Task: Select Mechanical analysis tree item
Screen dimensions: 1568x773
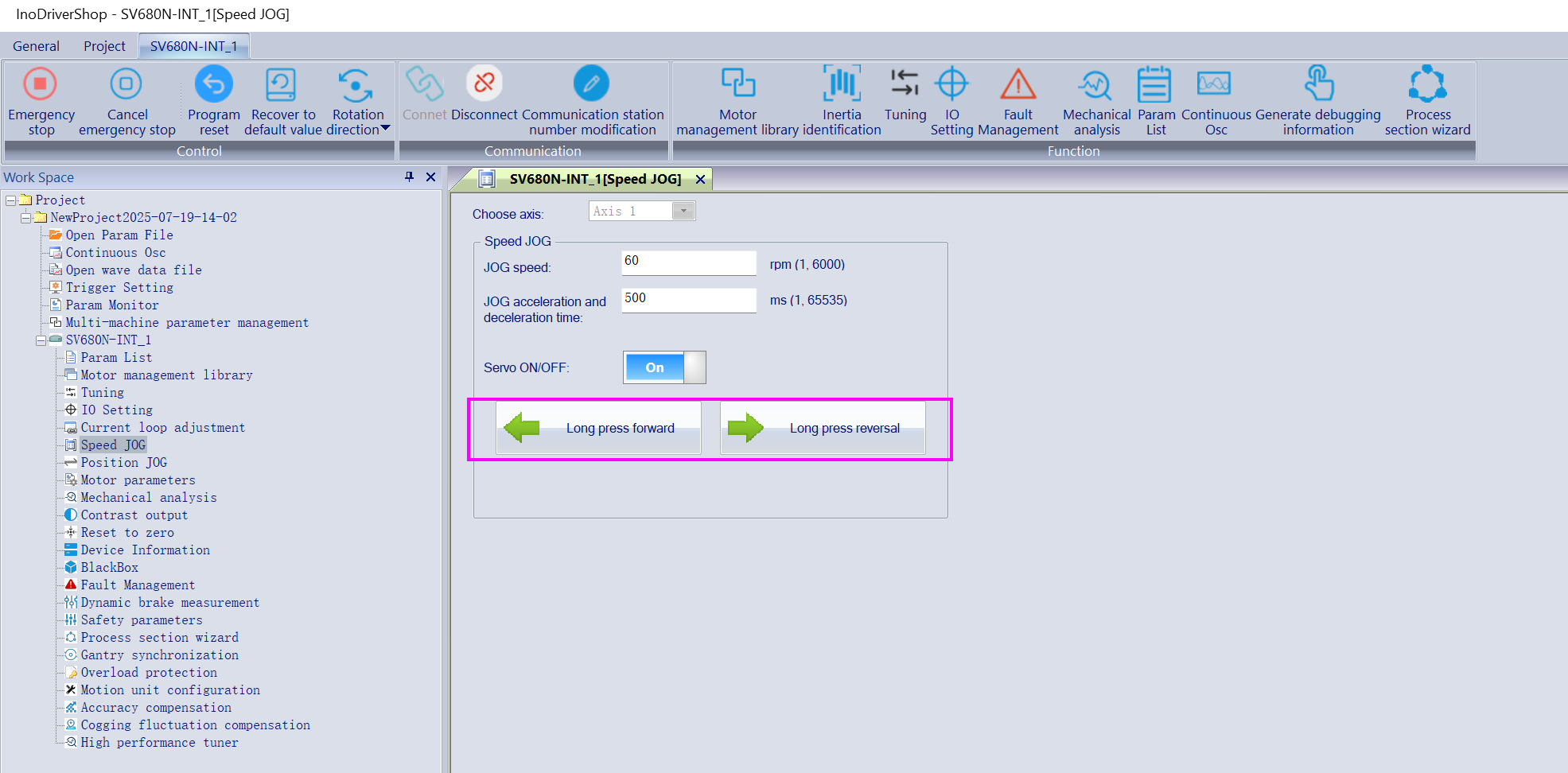Action: tap(149, 498)
